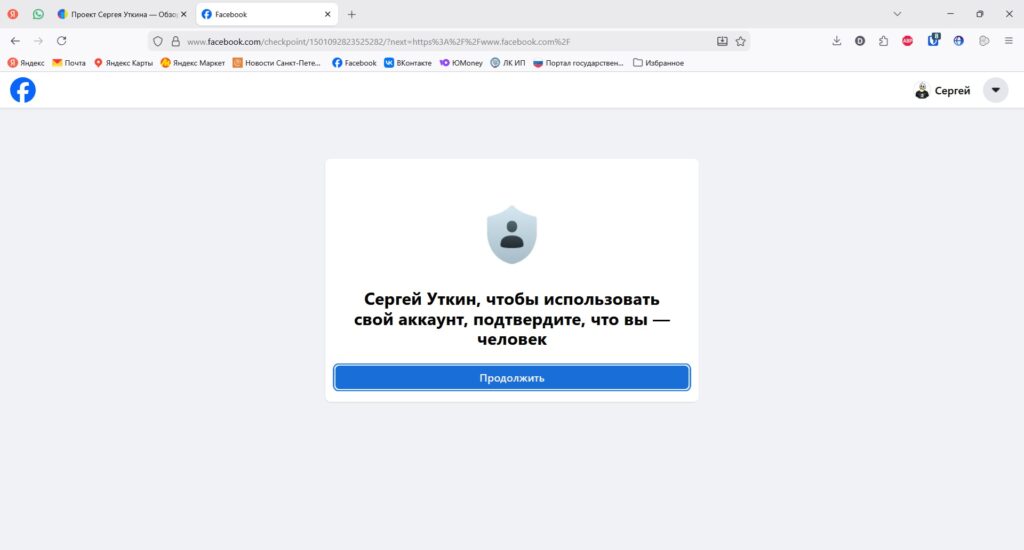Click the WhatsApp pinned tab icon

tap(38, 14)
